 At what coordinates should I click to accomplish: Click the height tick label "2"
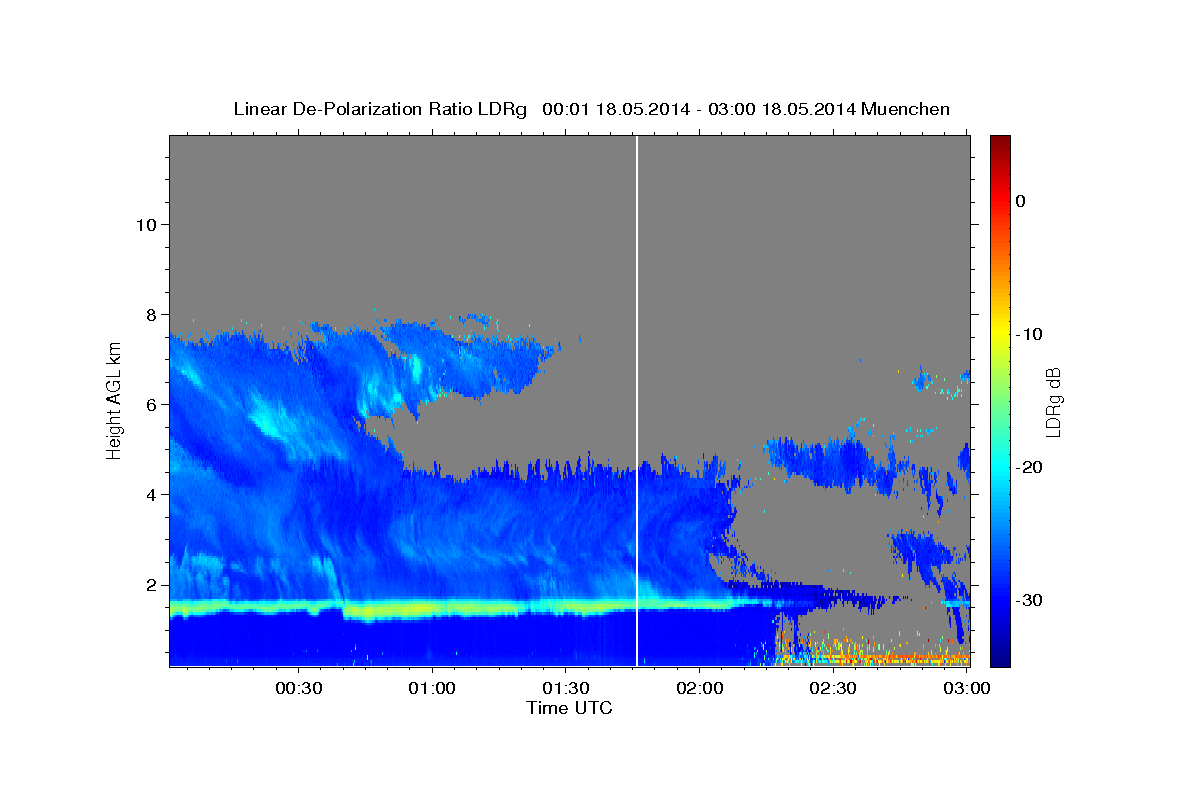[150, 584]
